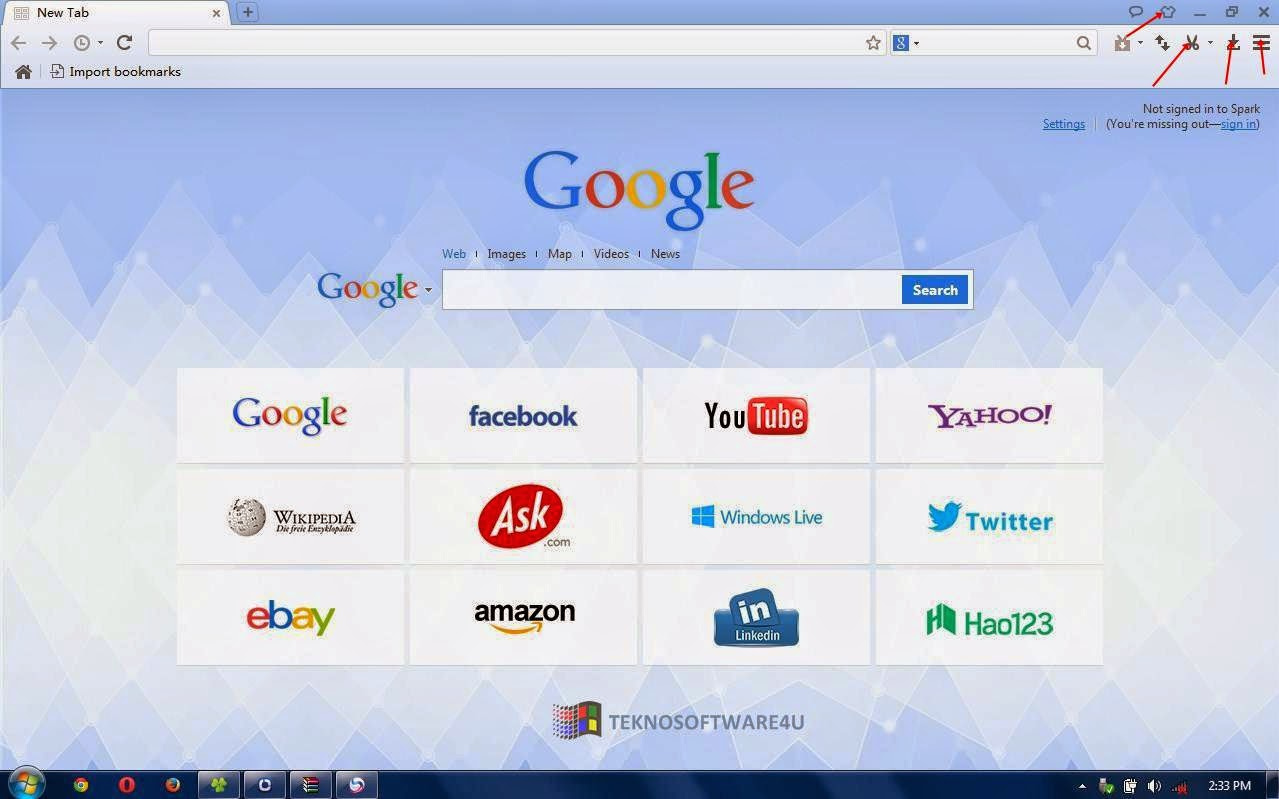Launch Chrome from the taskbar
Screen dimensions: 1279x799
coord(81,785)
